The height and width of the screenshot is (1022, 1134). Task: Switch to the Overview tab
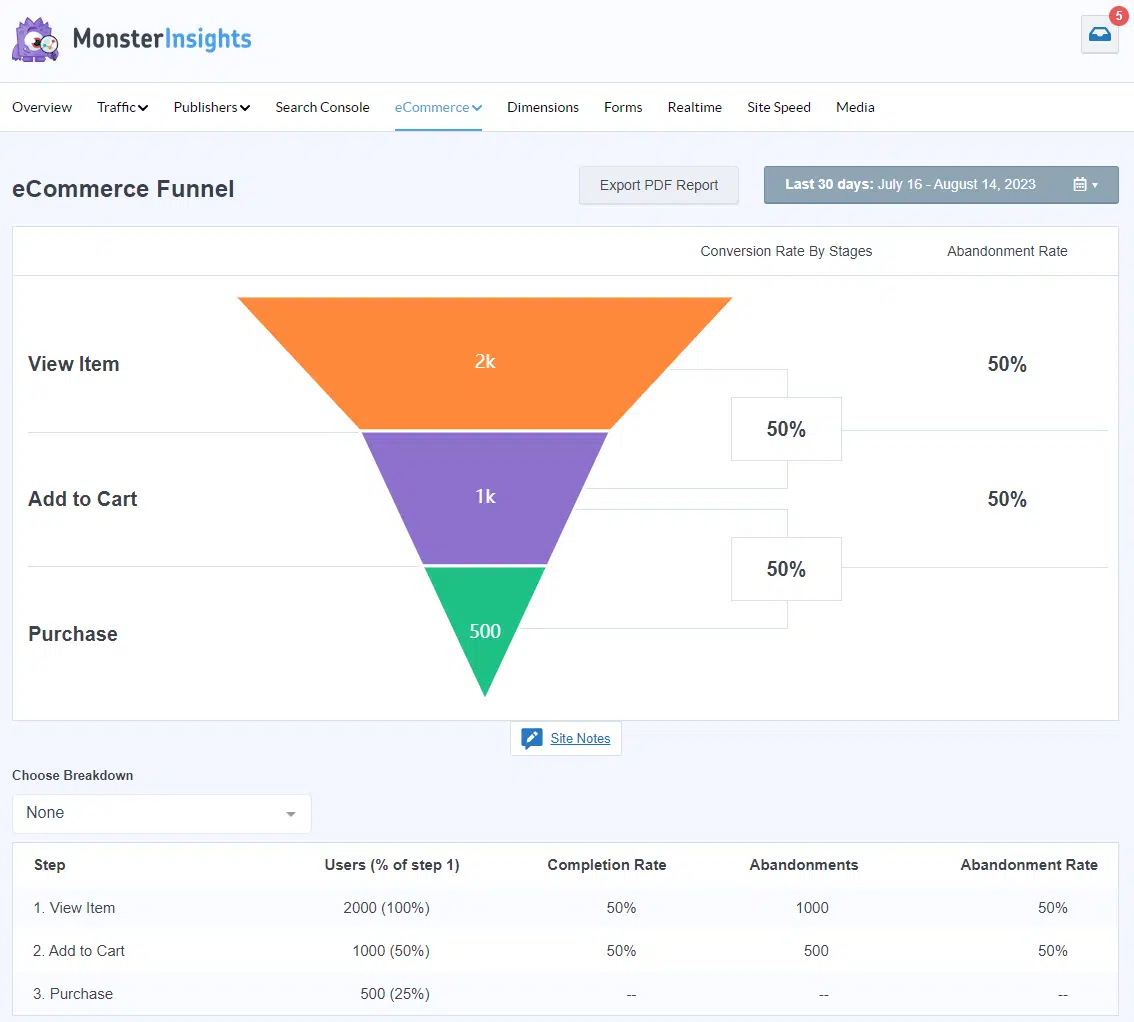[42, 107]
